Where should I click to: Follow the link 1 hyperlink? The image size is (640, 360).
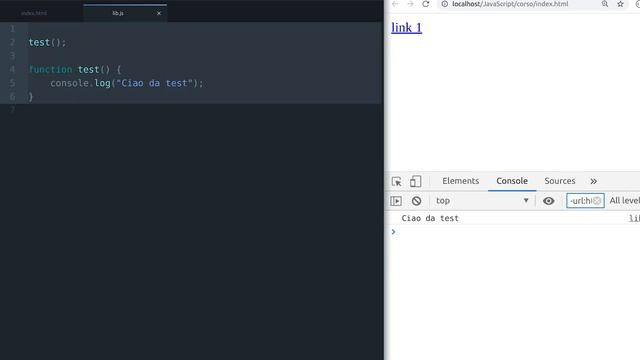(407, 28)
